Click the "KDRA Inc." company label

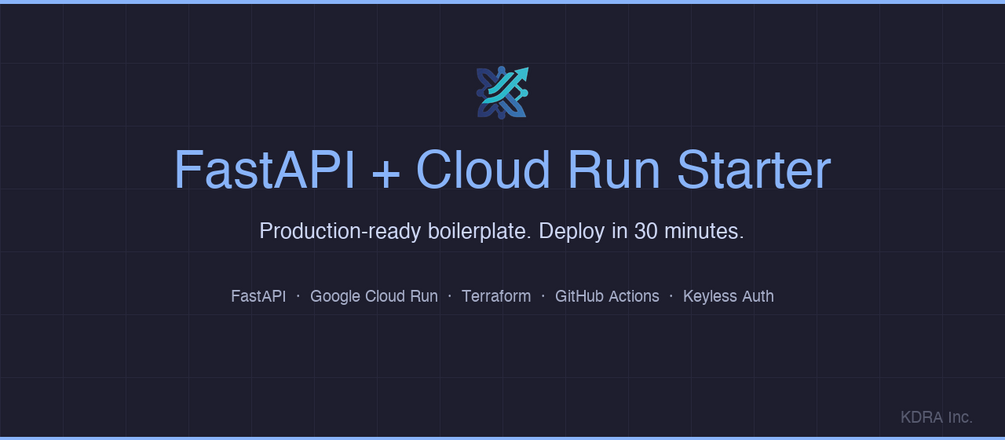(936, 417)
